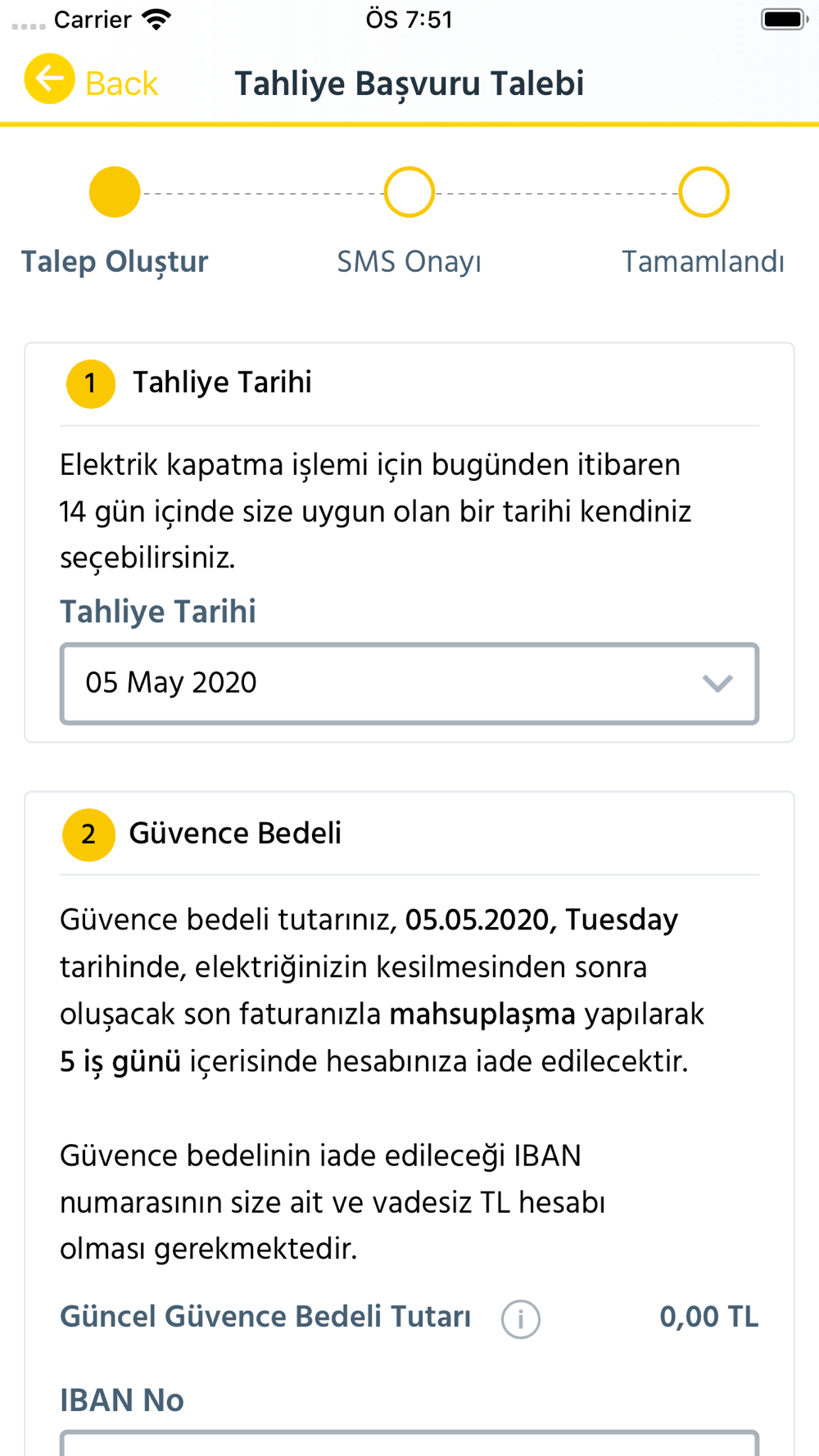
Task: Tap the battery icon in status bar
Action: (783, 20)
